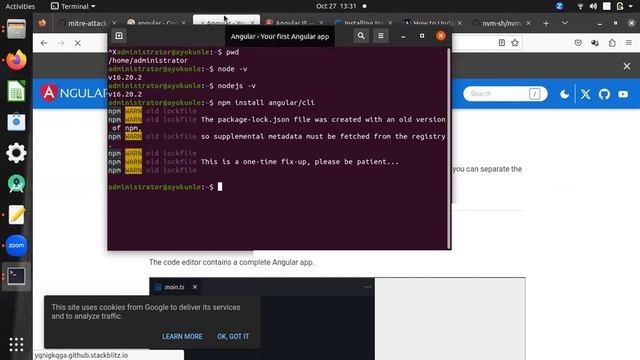Click the Angular logo

pyautogui.click(x=74, y=93)
